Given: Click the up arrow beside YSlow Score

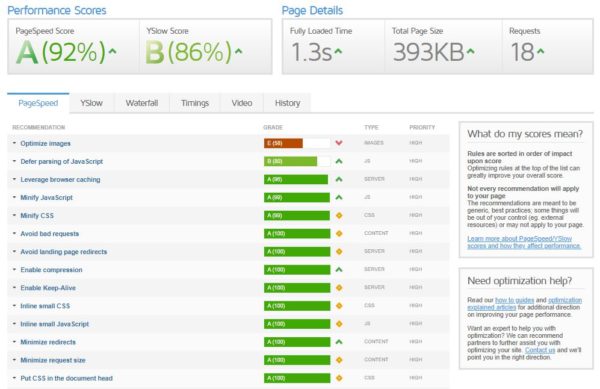Looking at the screenshot, I should (238, 50).
